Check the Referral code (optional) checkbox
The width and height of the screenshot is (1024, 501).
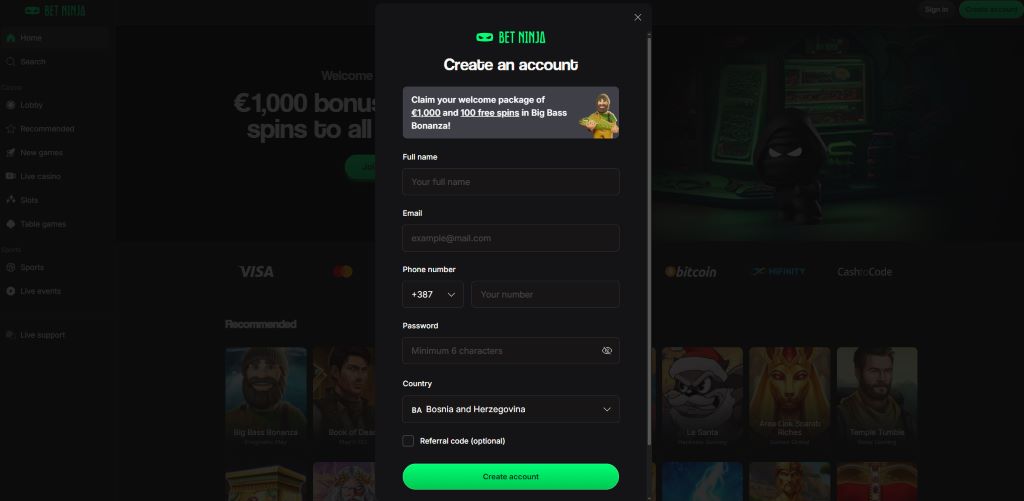pyautogui.click(x=408, y=441)
